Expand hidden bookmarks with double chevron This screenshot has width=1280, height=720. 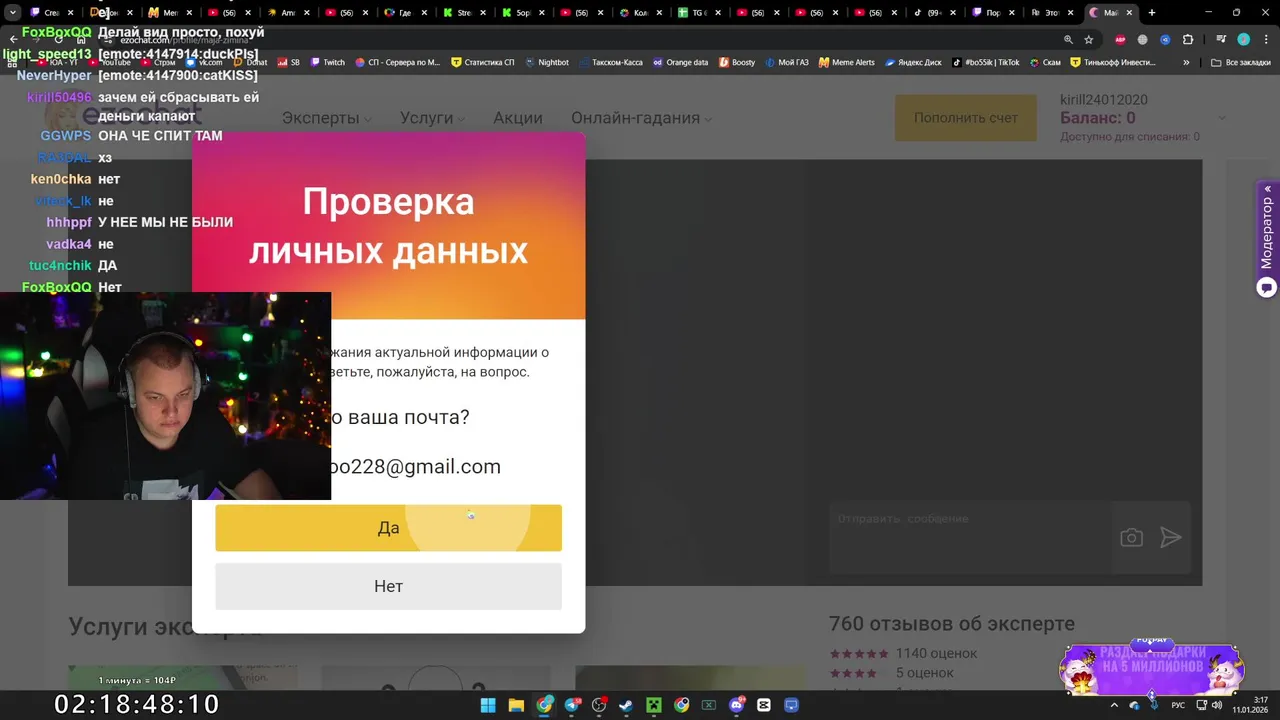(x=1186, y=62)
